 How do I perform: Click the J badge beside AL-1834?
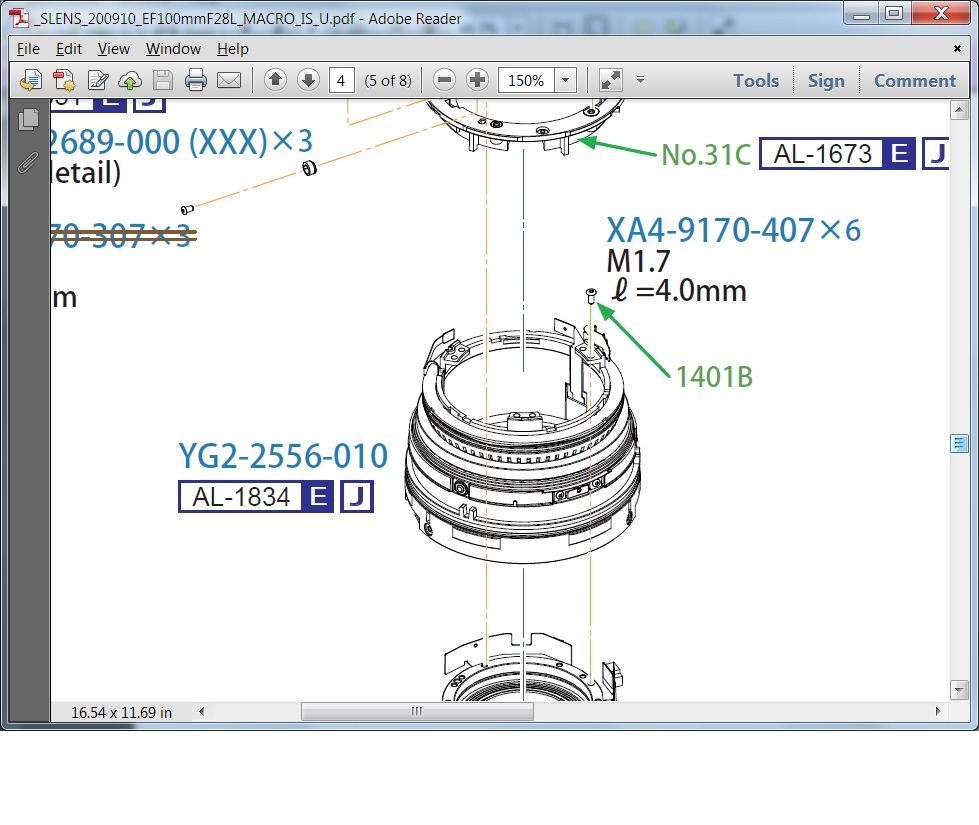(357, 497)
